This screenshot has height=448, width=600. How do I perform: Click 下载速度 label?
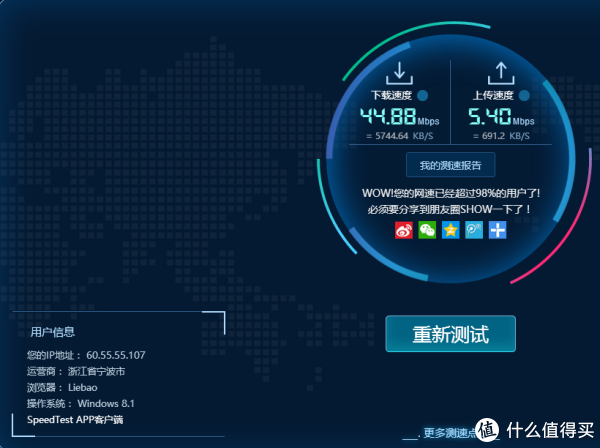pos(391,95)
